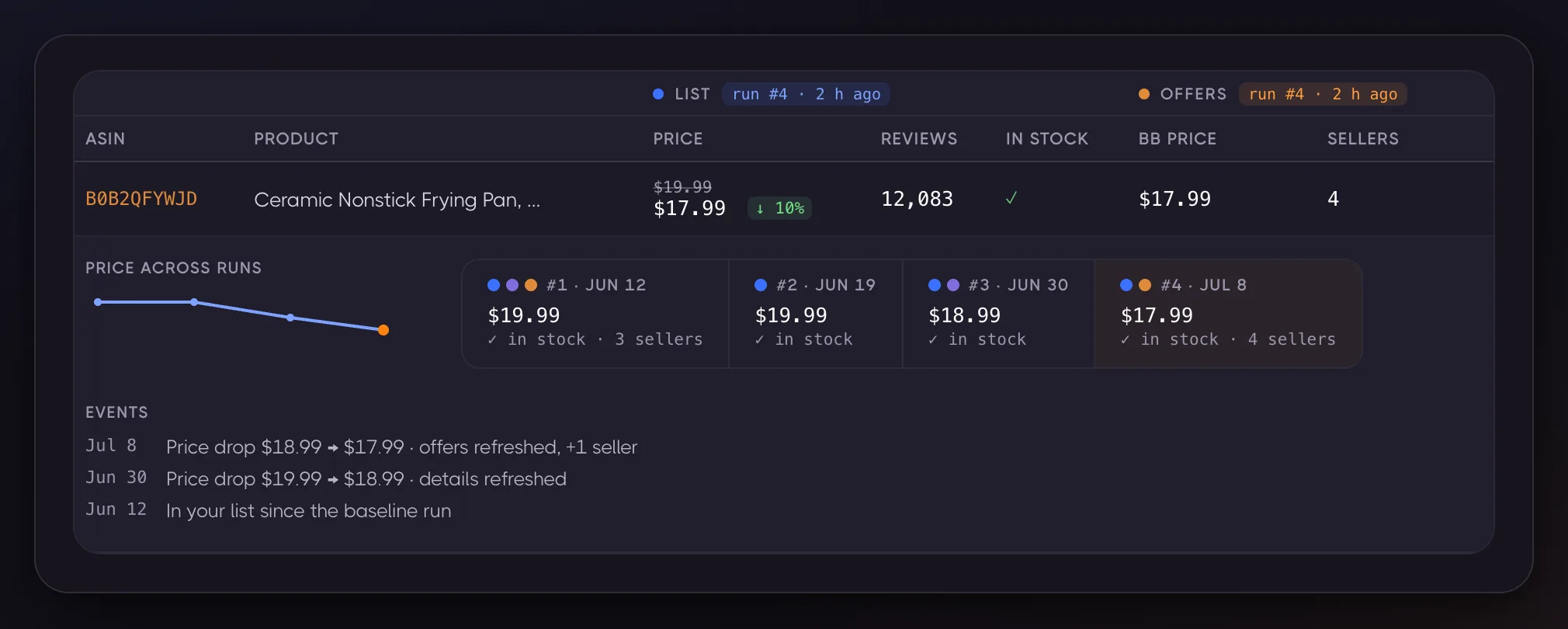Open the Jun 12 baseline run event

tap(268, 510)
